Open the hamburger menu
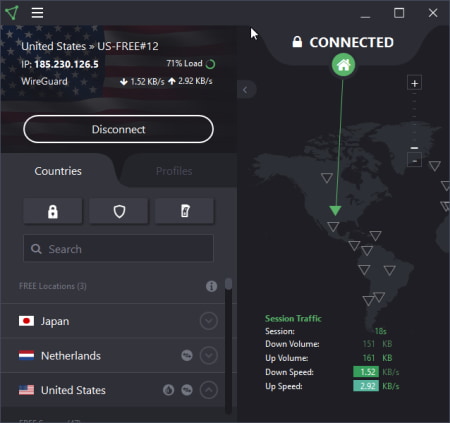450x423 pixels. click(37, 13)
